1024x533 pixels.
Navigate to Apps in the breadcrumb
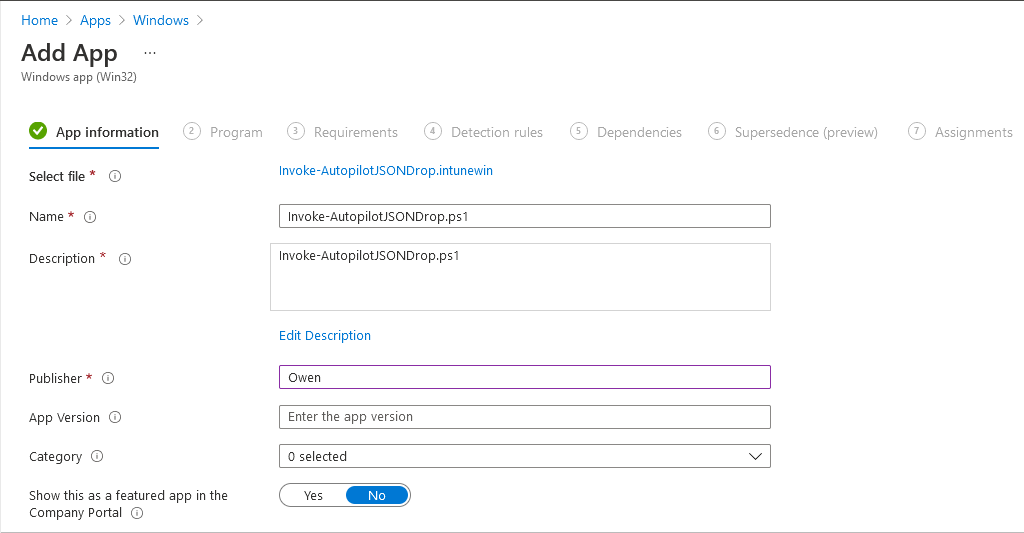(x=96, y=21)
